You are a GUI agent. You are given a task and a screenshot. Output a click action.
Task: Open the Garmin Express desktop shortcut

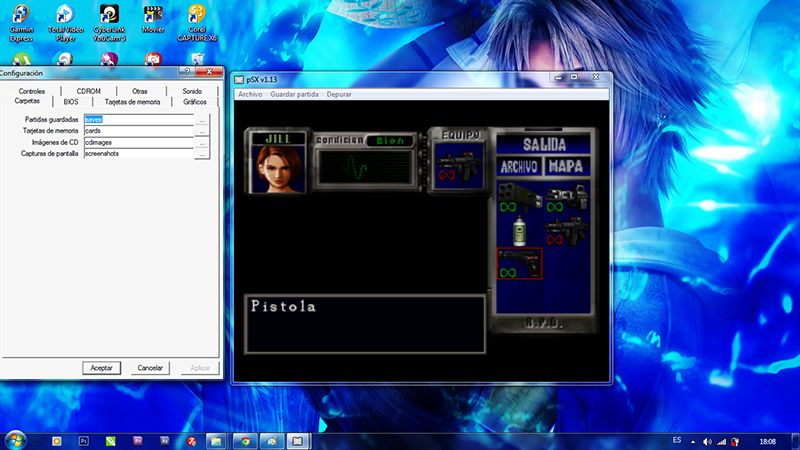tap(21, 23)
